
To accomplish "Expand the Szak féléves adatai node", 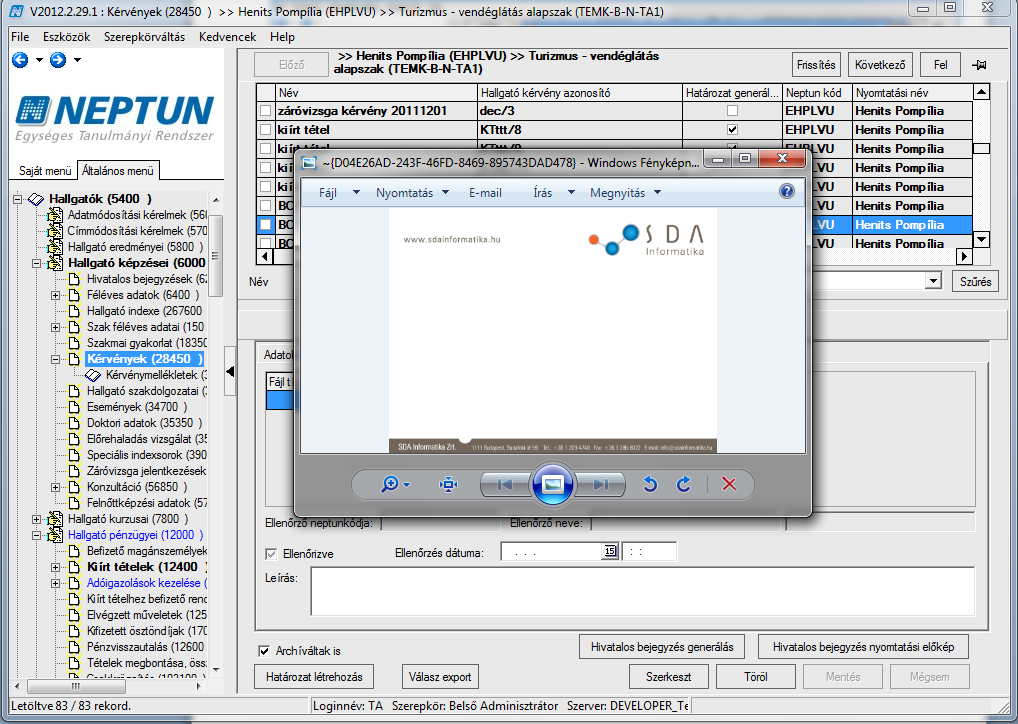I will (56, 327).
